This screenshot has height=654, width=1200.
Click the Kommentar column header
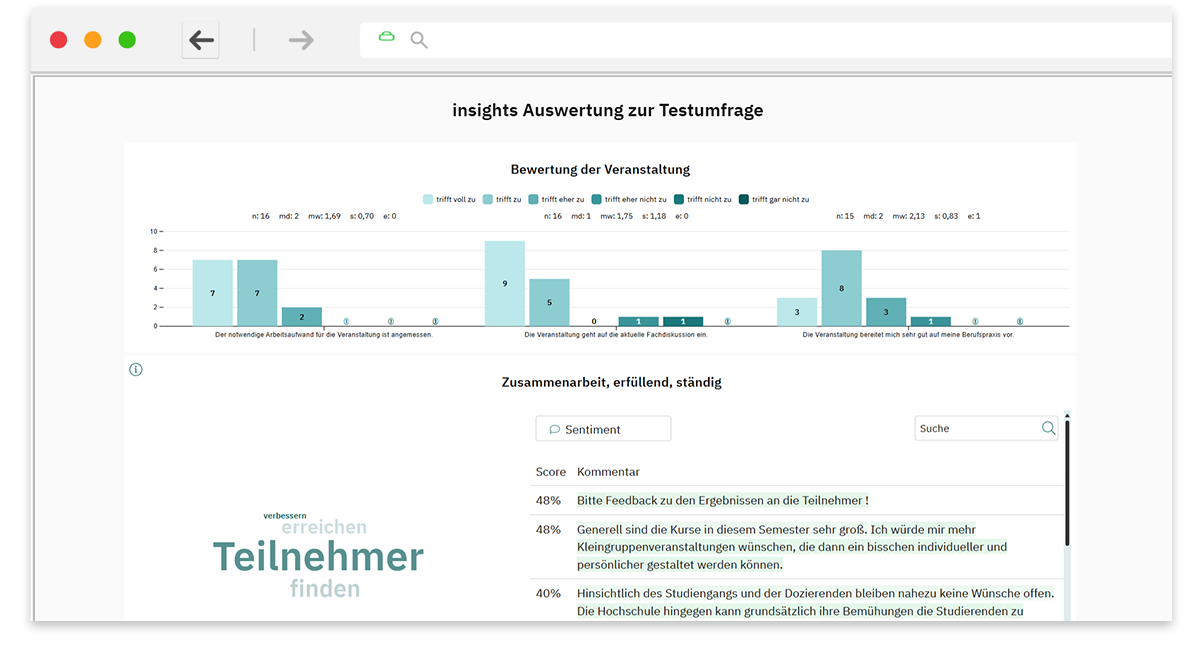coord(608,472)
